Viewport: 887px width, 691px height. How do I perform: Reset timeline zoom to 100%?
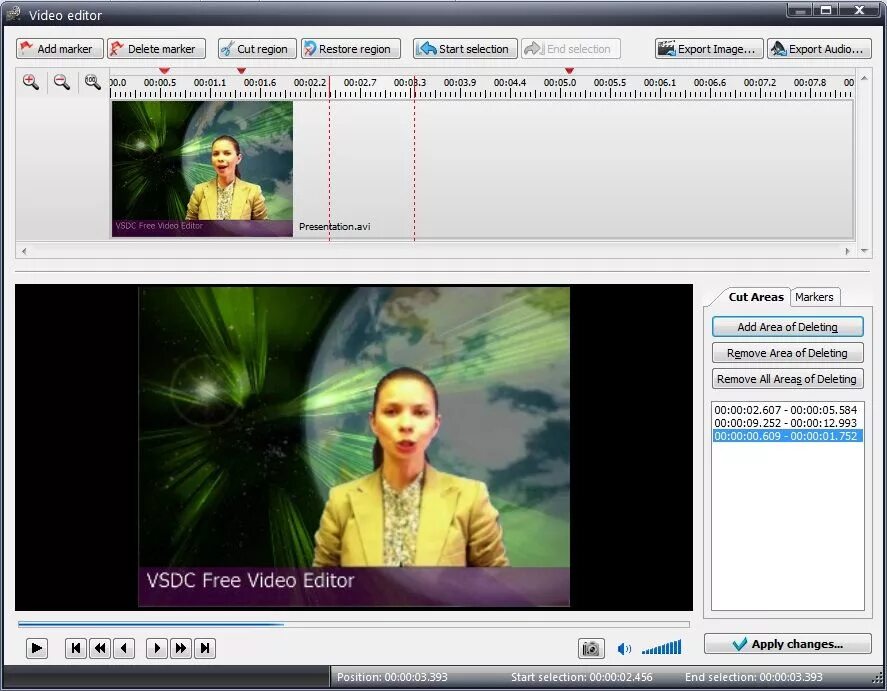coord(92,82)
